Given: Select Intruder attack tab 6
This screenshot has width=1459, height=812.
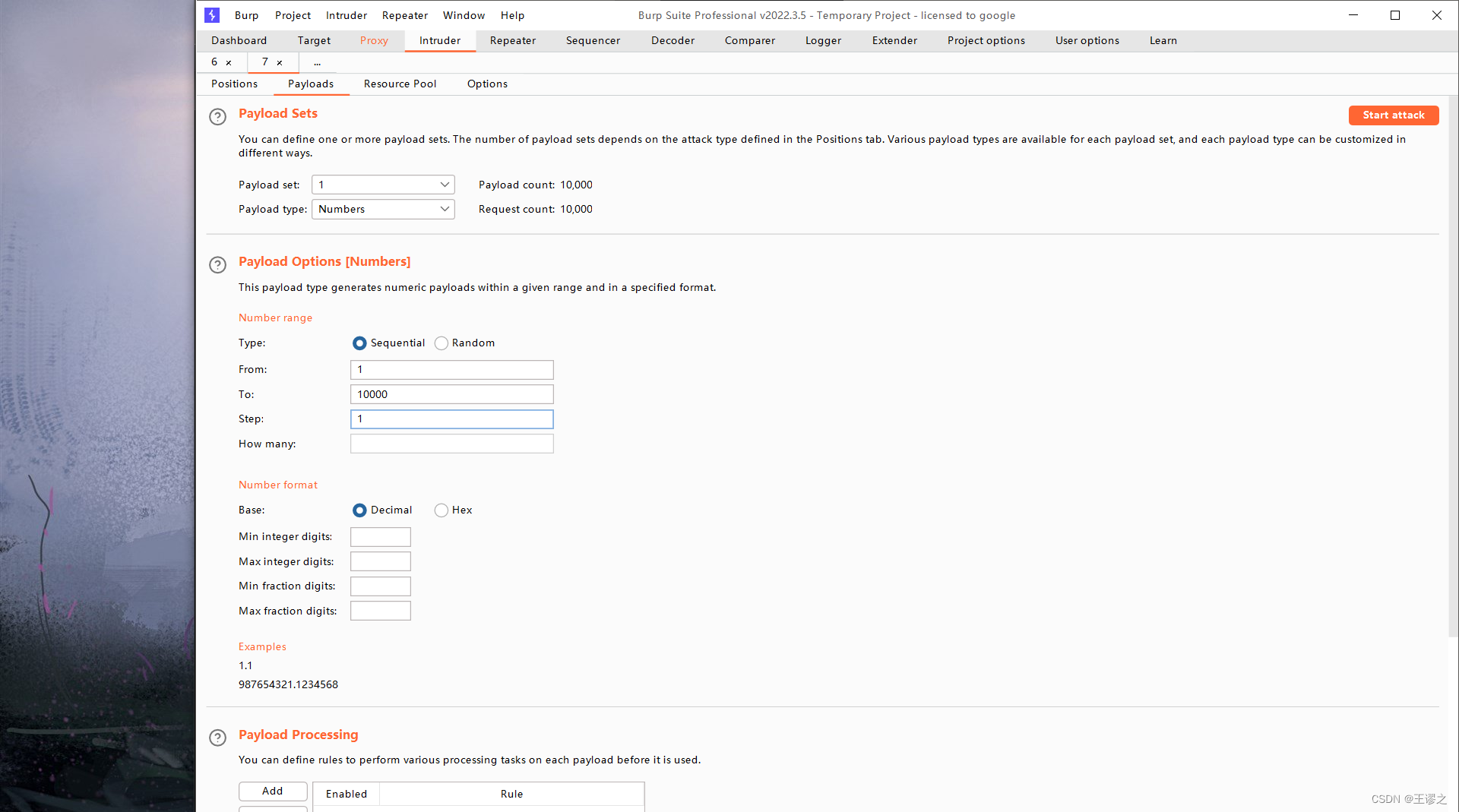Looking at the screenshot, I should tap(214, 62).
